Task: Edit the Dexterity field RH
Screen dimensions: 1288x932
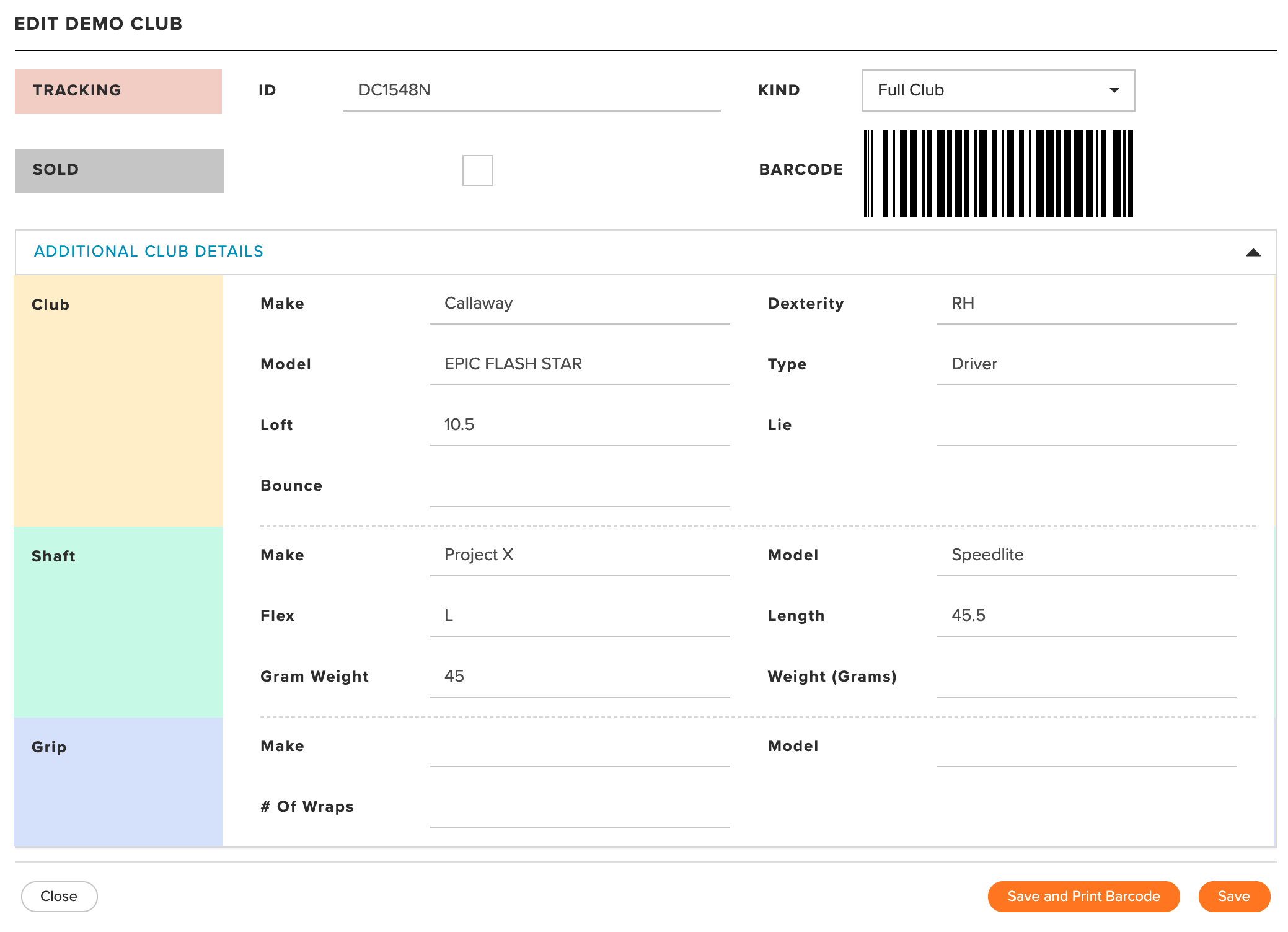Action: [1087, 304]
